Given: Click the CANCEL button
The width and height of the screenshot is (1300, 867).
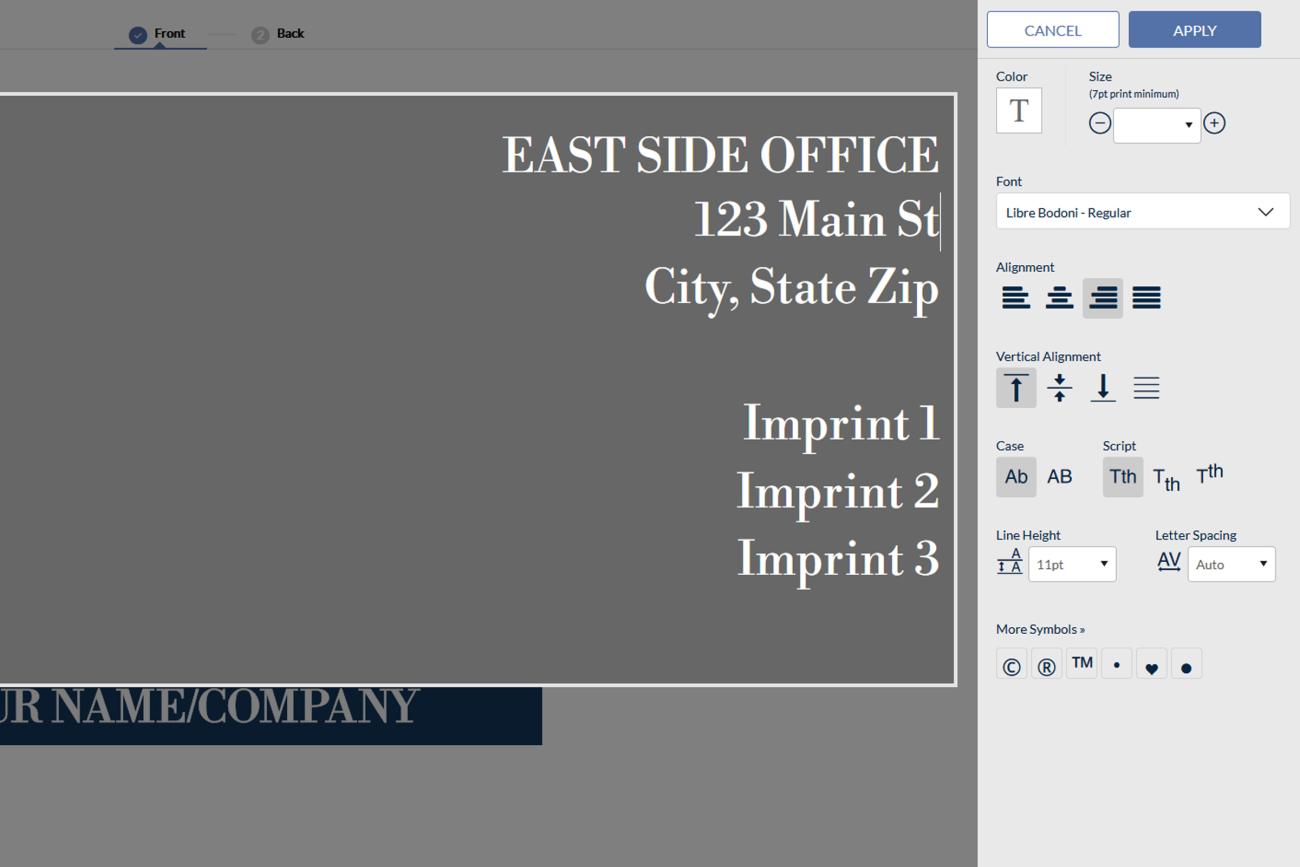Looking at the screenshot, I should tap(1053, 30).
